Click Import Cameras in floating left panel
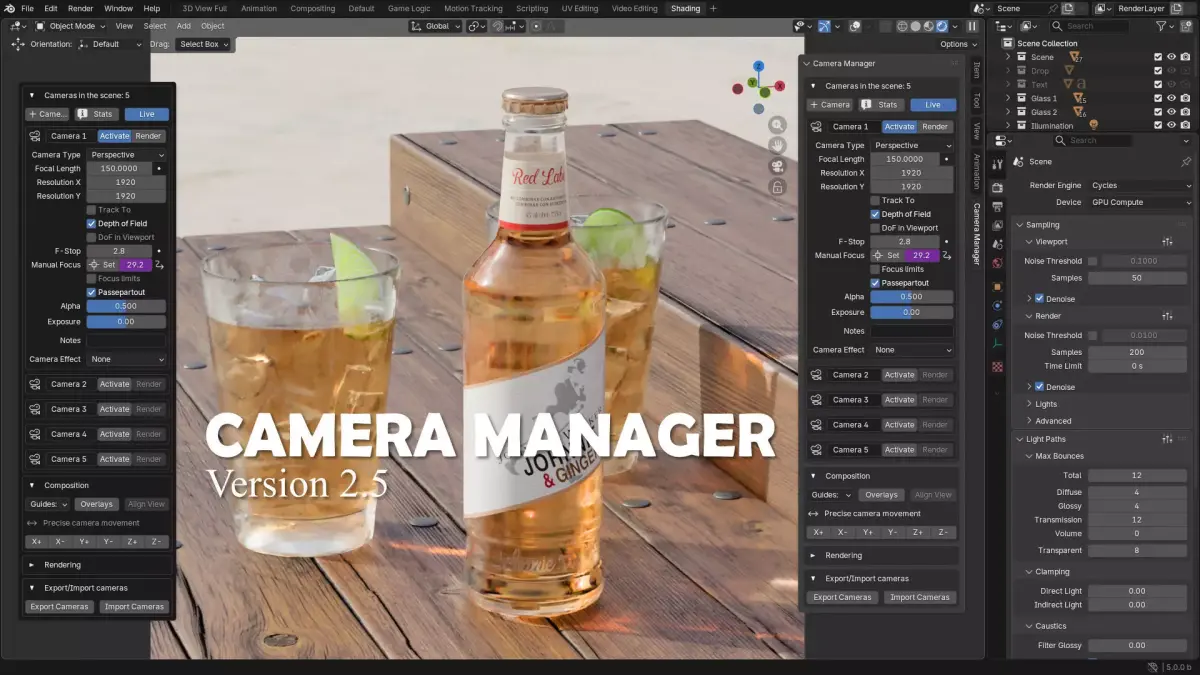The height and width of the screenshot is (675, 1200). point(134,606)
